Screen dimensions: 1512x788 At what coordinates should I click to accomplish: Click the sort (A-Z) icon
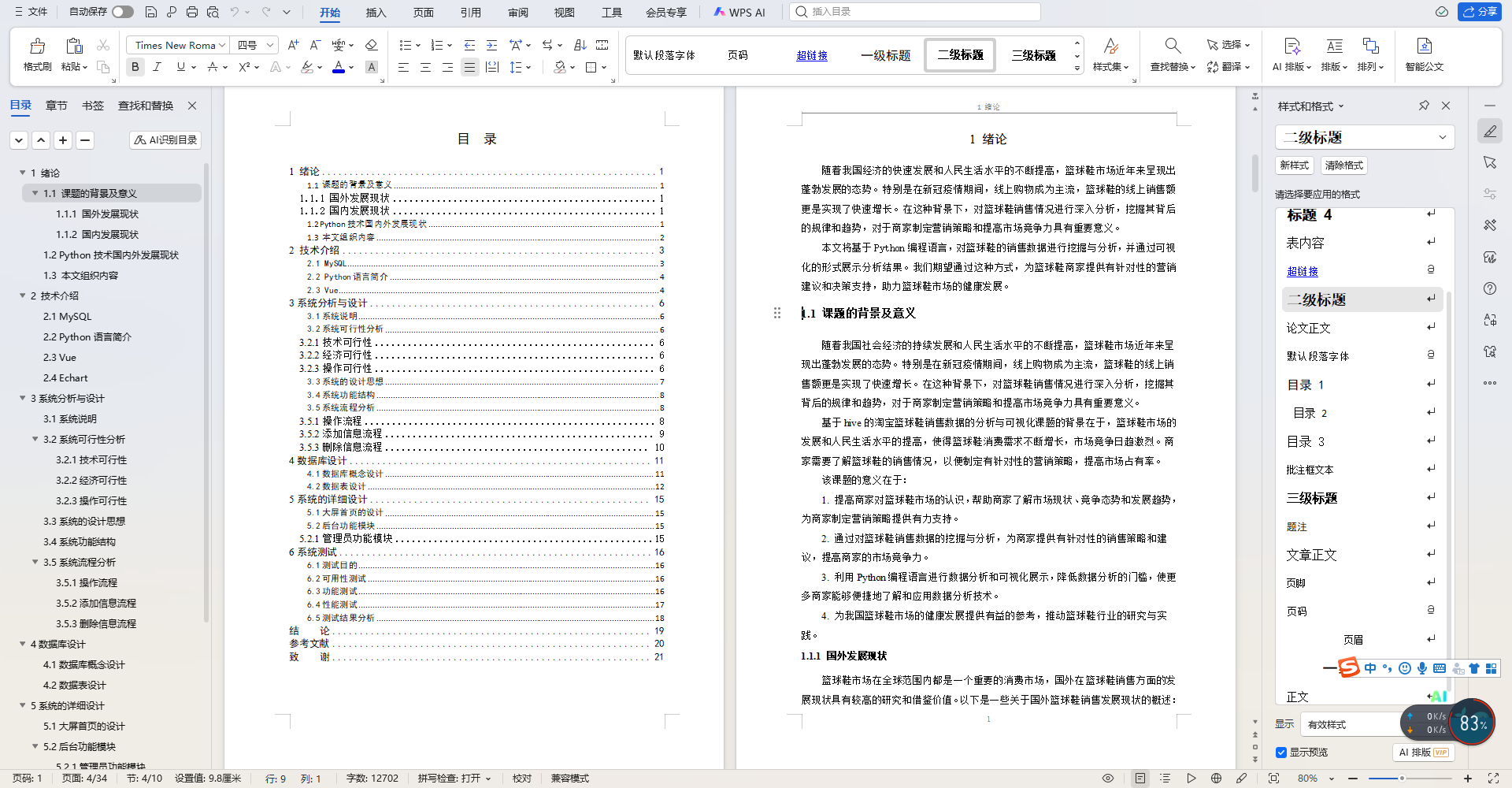click(580, 45)
